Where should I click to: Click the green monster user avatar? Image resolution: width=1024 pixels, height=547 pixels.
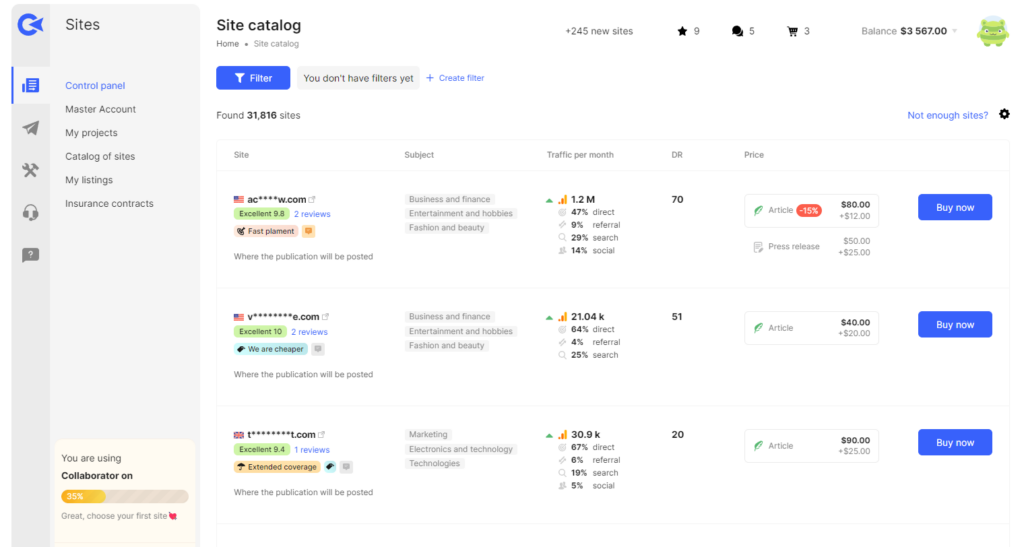[x=993, y=31]
